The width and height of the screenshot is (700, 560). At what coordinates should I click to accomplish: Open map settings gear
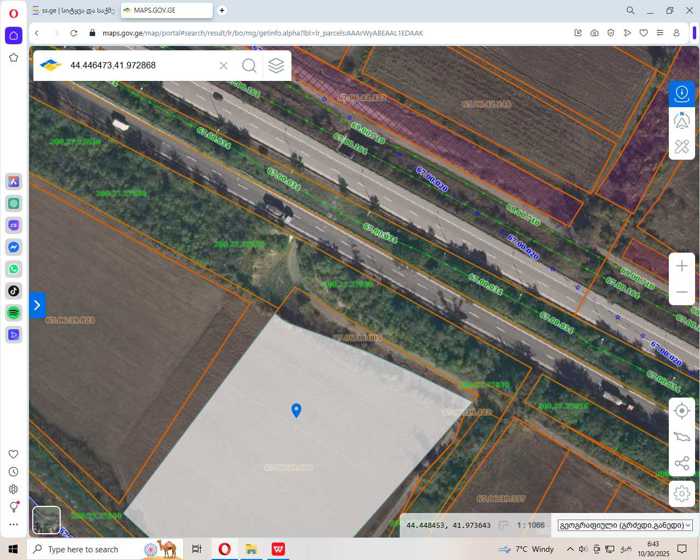pyautogui.click(x=682, y=493)
